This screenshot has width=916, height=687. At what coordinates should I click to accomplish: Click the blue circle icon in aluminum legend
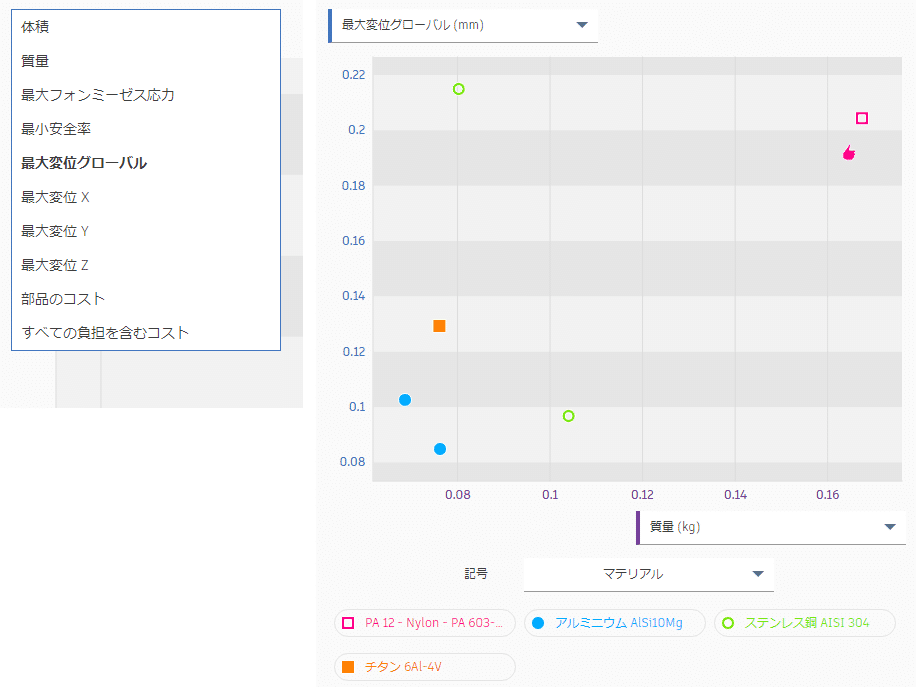[x=538, y=623]
